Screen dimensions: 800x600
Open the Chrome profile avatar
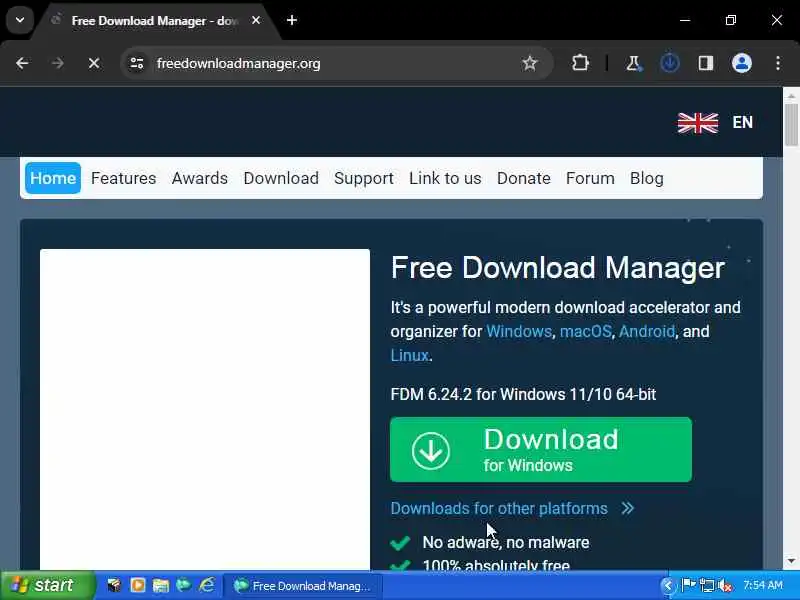(742, 63)
